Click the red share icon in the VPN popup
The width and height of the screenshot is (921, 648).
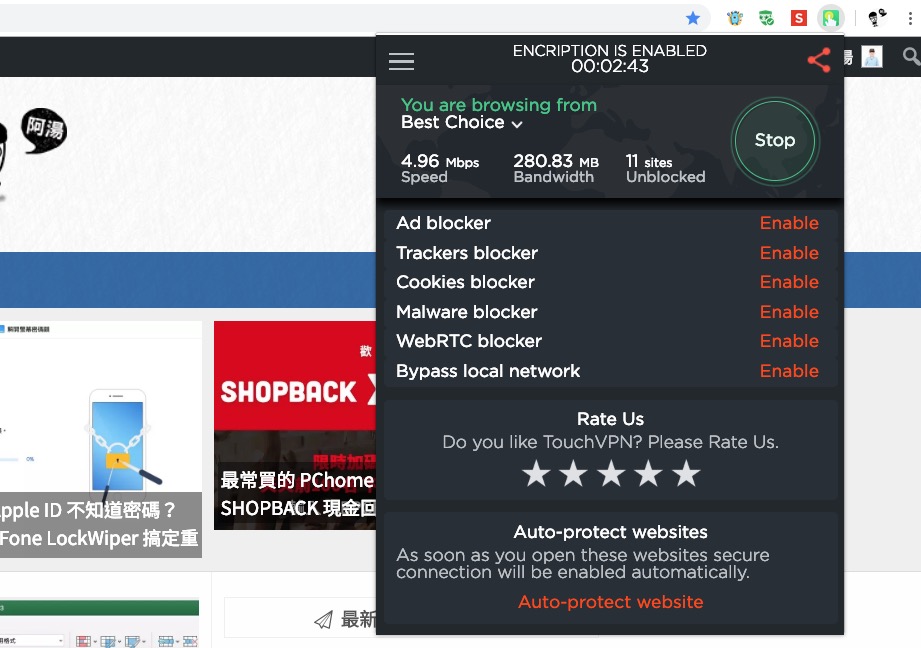(x=819, y=60)
